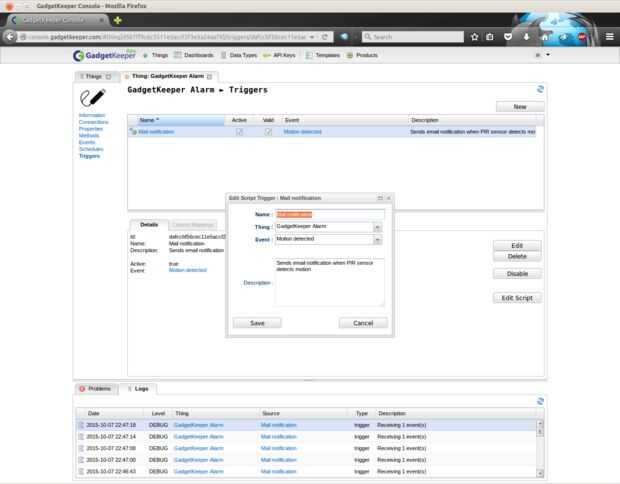Toggle the Valid checkbox for Mail notification
The image size is (620, 484).
click(268, 132)
